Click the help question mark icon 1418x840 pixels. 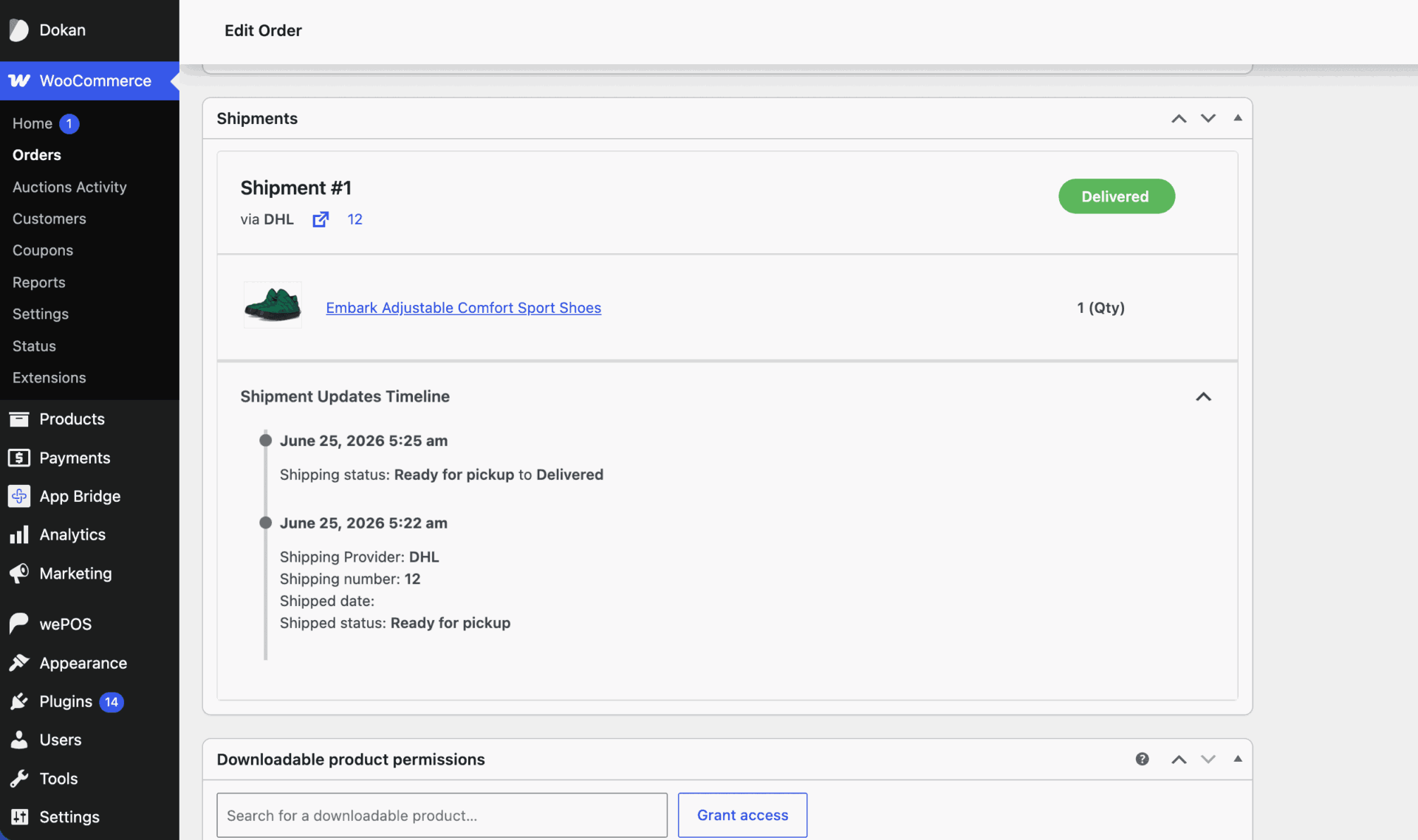coord(1143,759)
